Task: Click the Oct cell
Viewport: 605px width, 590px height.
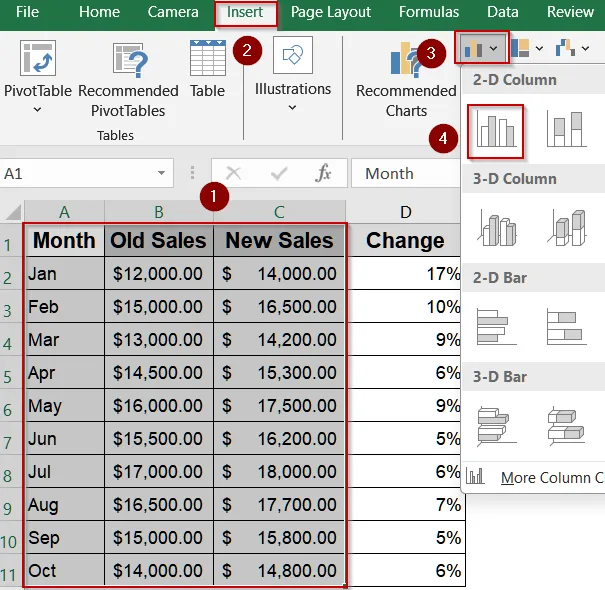Action: [x=64, y=570]
